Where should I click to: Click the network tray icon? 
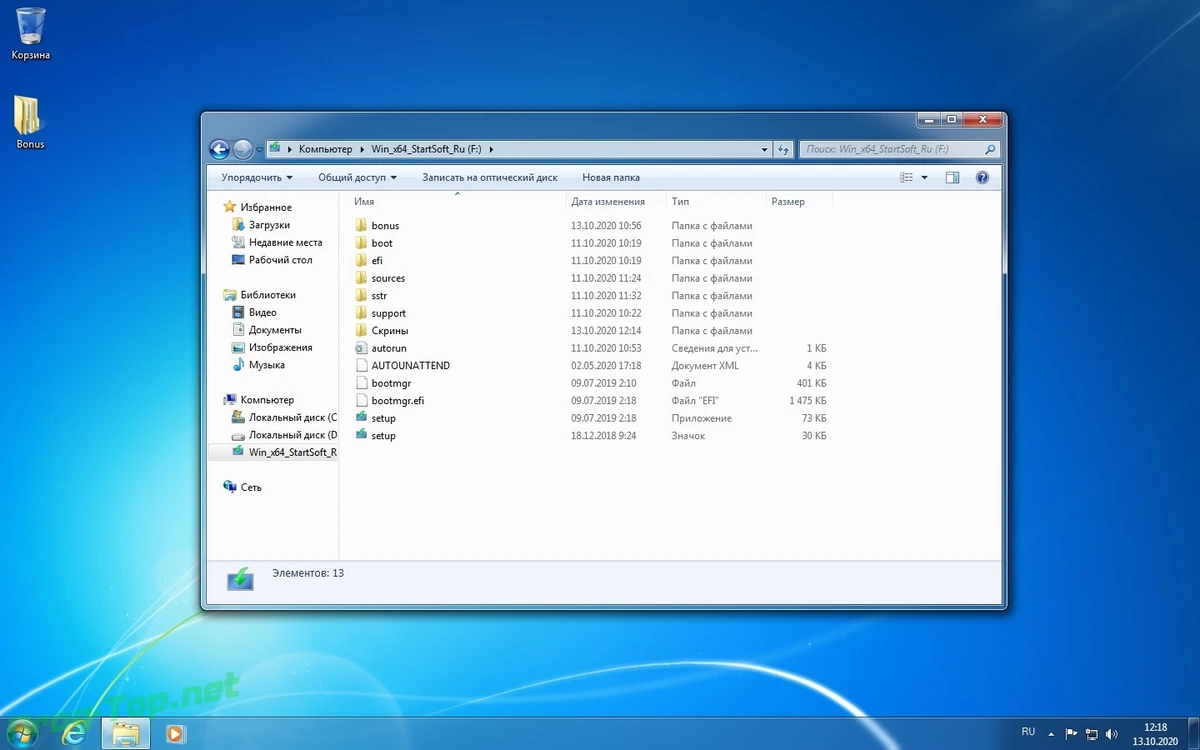pyautogui.click(x=1091, y=734)
